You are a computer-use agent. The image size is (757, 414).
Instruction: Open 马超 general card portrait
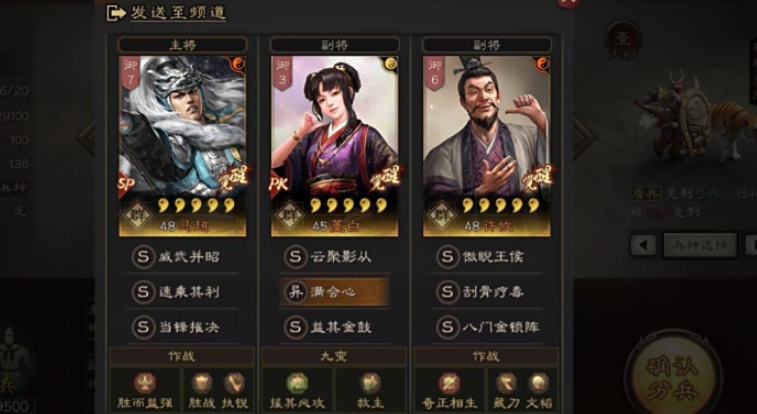(182, 146)
